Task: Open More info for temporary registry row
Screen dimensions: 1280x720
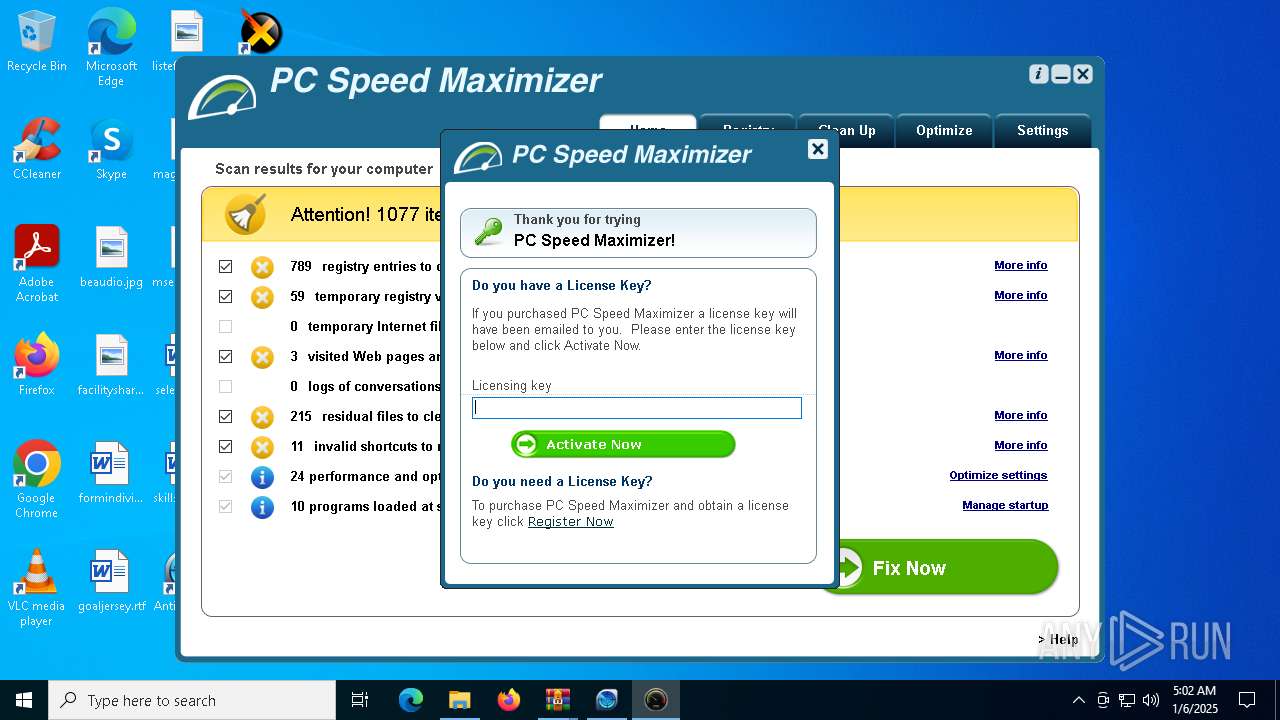Action: [x=1020, y=295]
